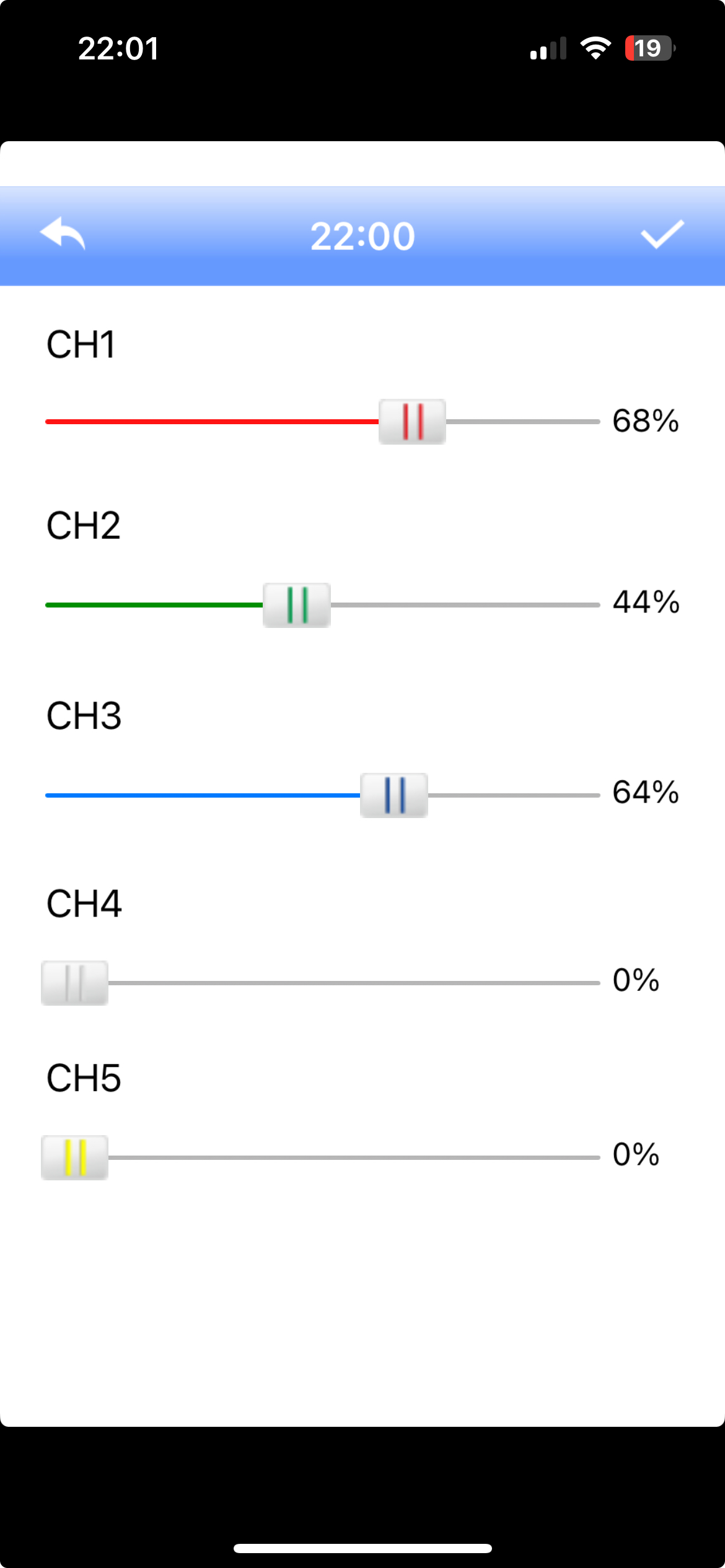The image size is (725, 1568).
Task: Click the CH4 white slider handle
Action: [x=75, y=983]
